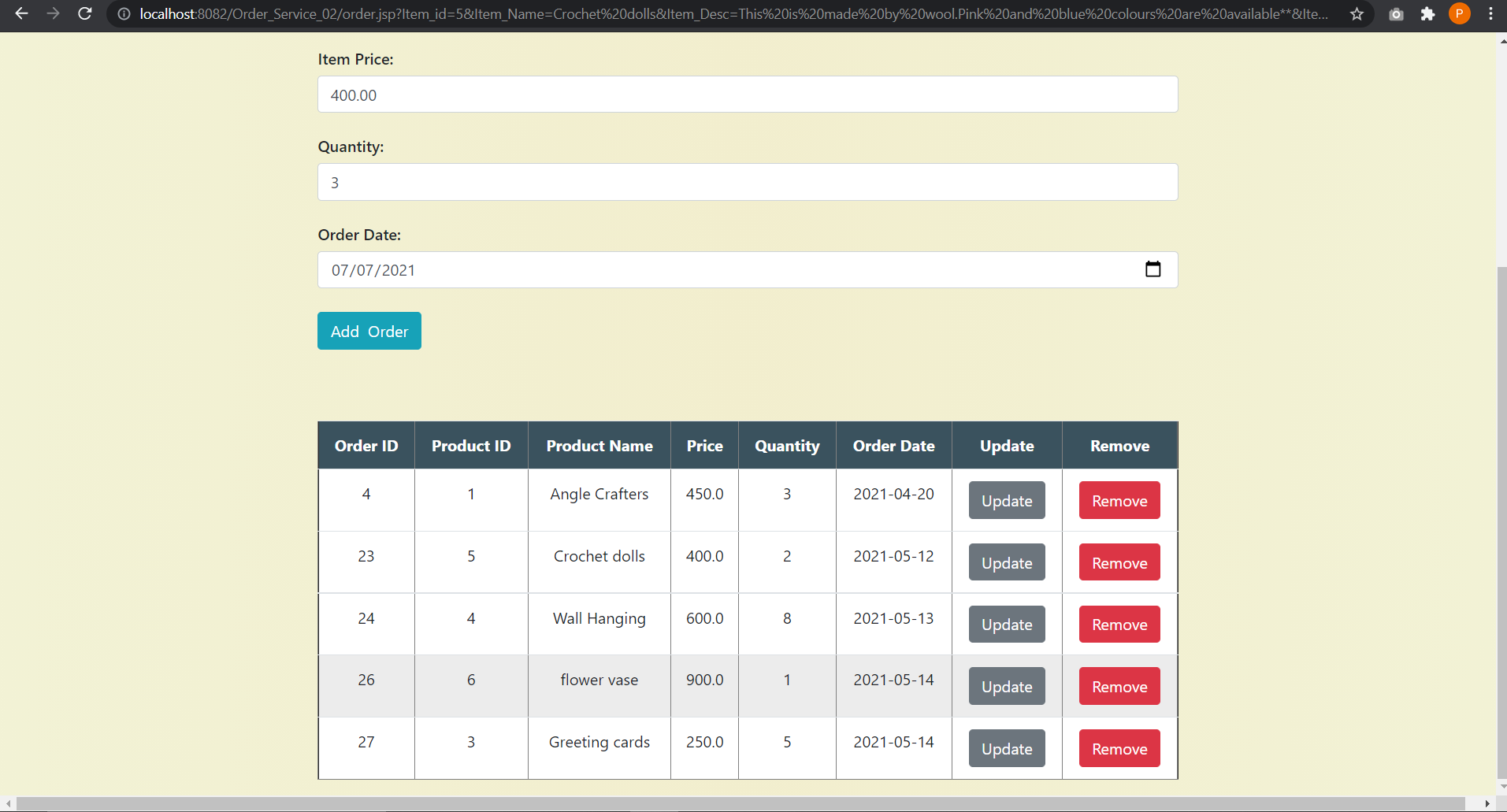
Task: Click Remove for order 4 Angle Crafters
Action: (x=1119, y=500)
